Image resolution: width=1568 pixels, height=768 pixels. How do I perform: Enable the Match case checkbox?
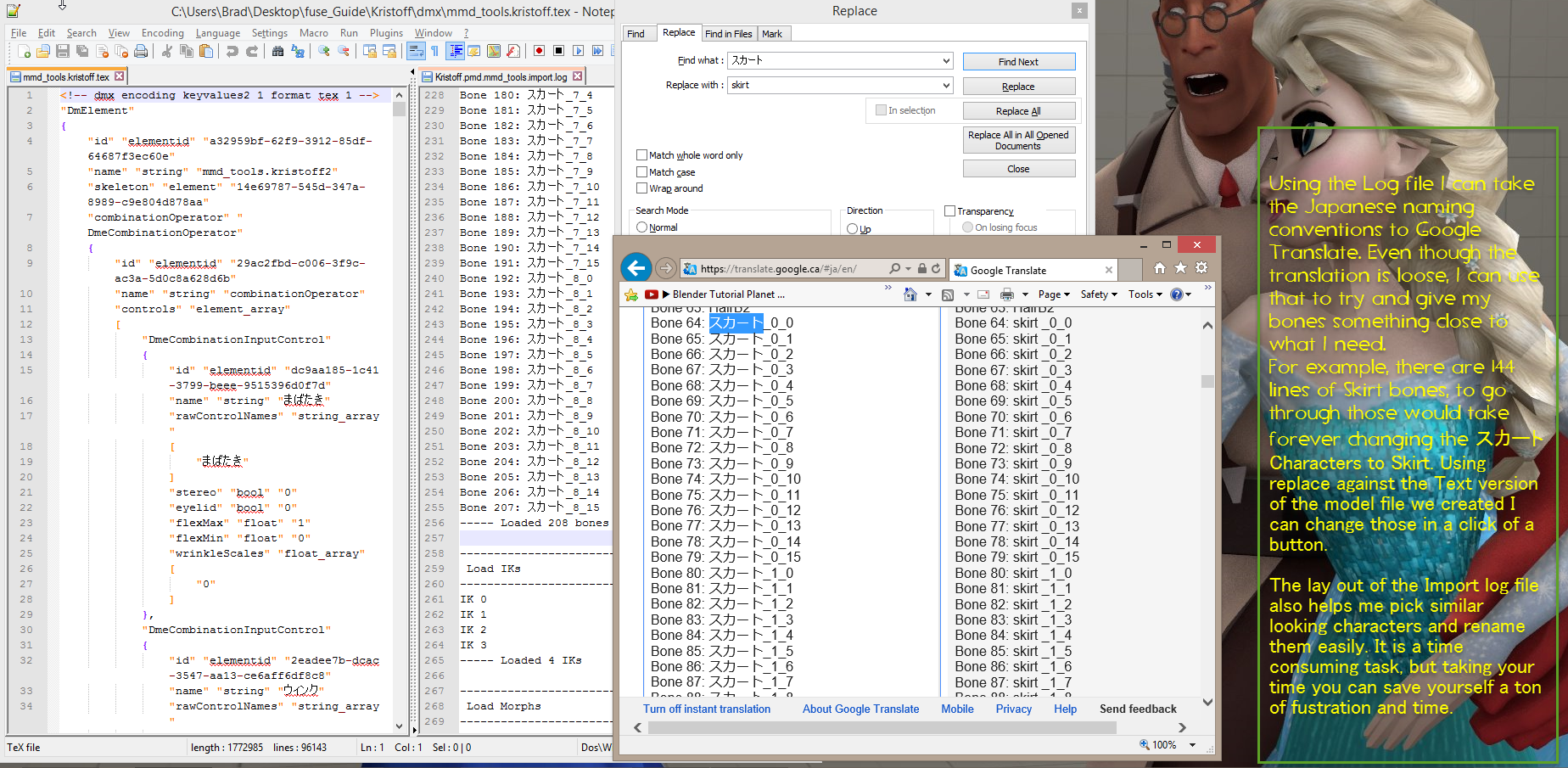pos(642,172)
